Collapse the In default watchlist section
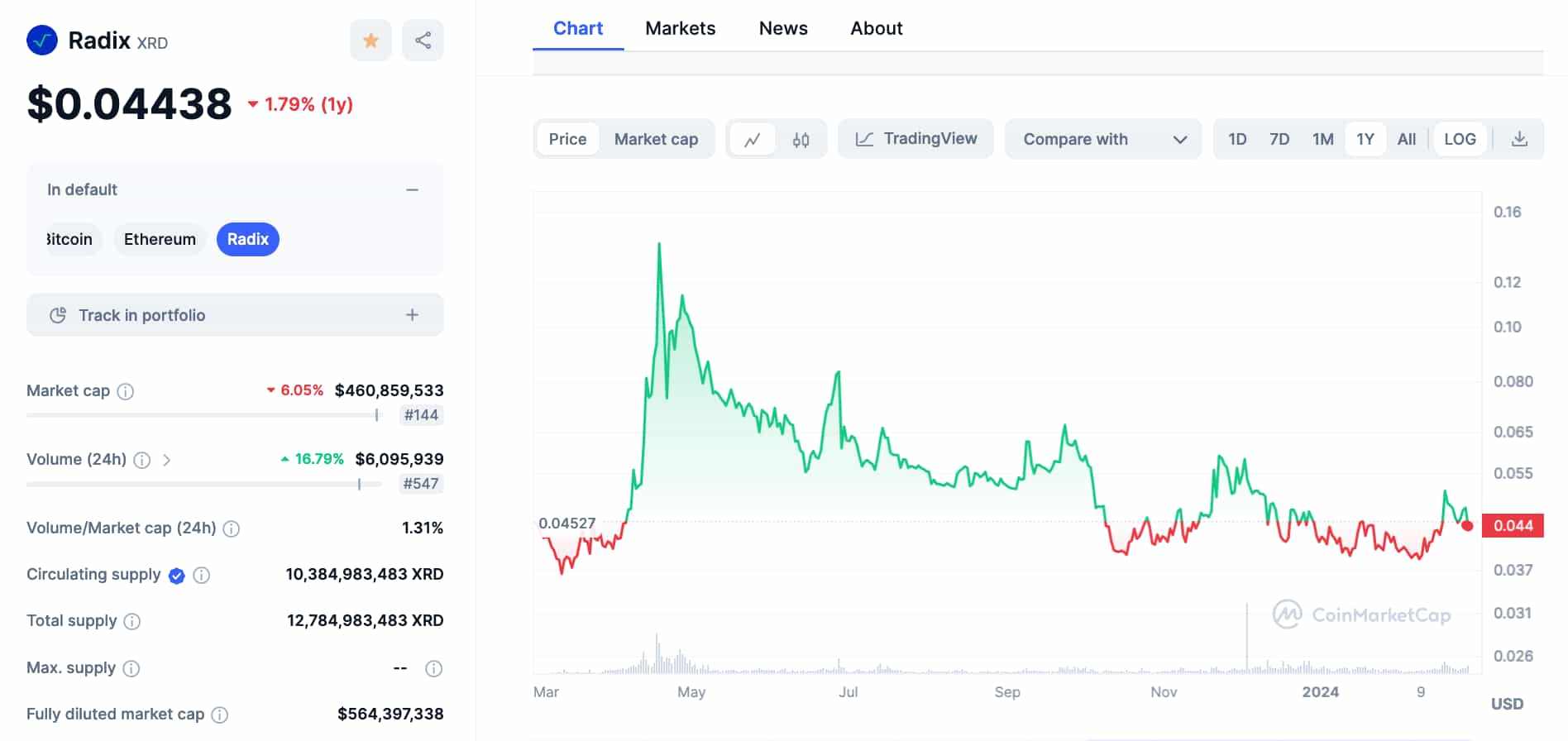The width and height of the screenshot is (1568, 741). 412,190
